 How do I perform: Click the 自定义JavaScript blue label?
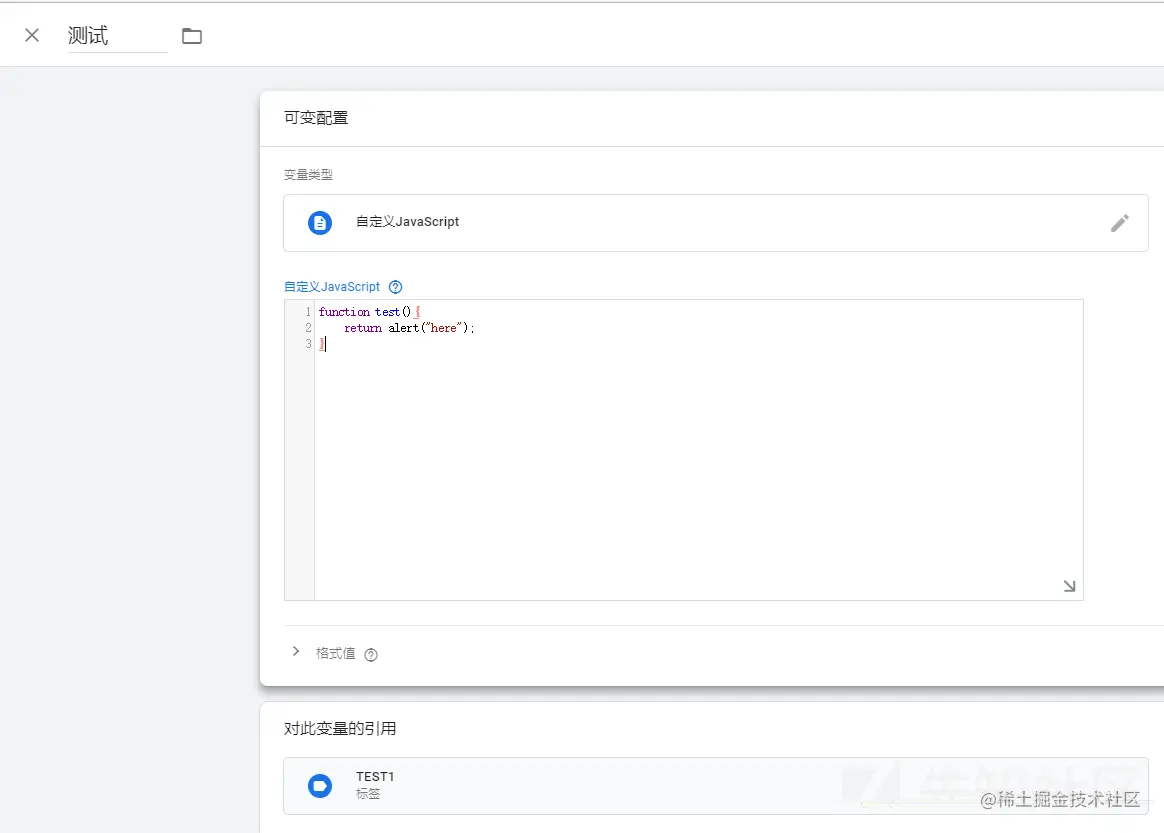coord(332,287)
